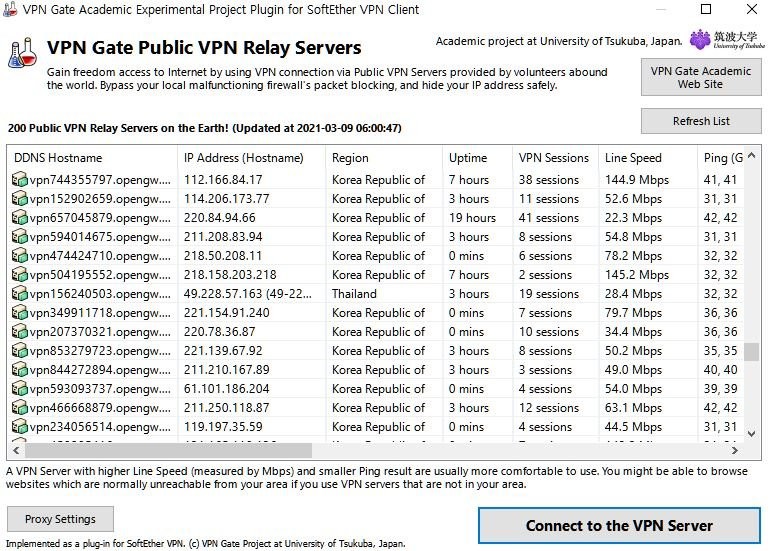Select the vpn156240503 Thailand server icon
The height and width of the screenshot is (551, 770).
point(19,294)
